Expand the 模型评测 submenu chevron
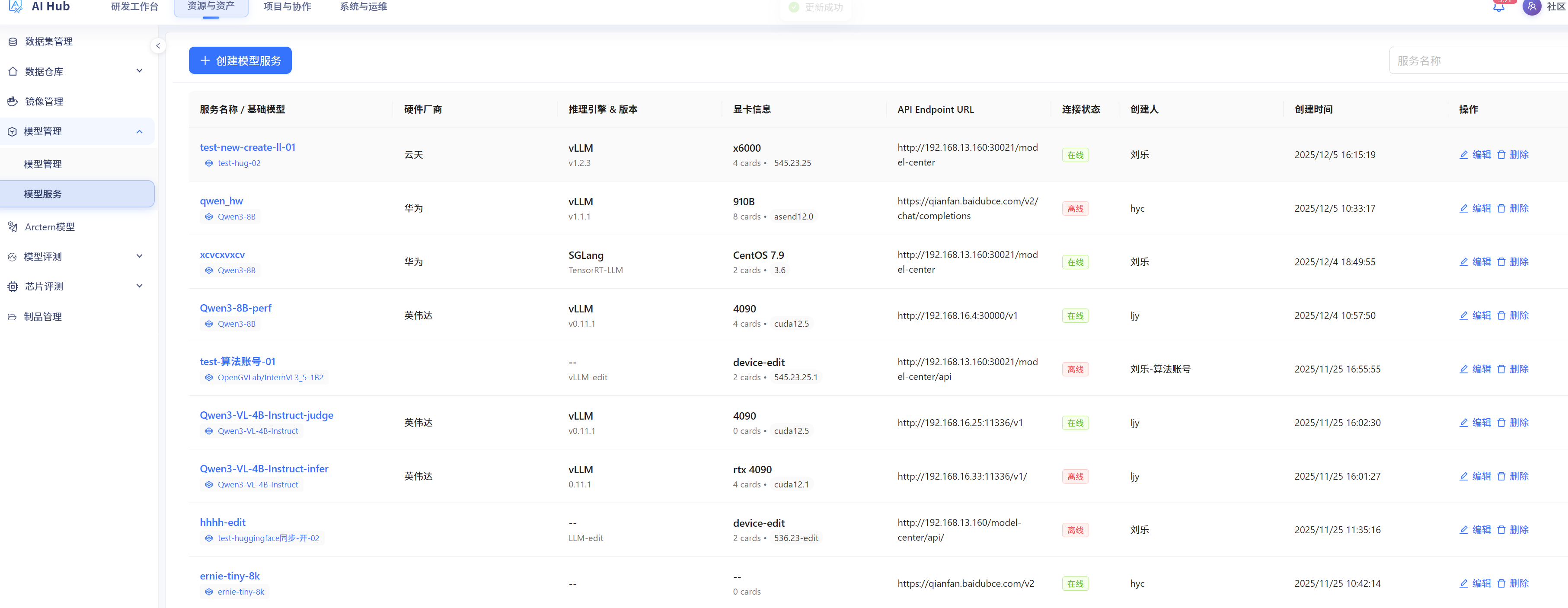The width and height of the screenshot is (1568, 608). [x=139, y=256]
